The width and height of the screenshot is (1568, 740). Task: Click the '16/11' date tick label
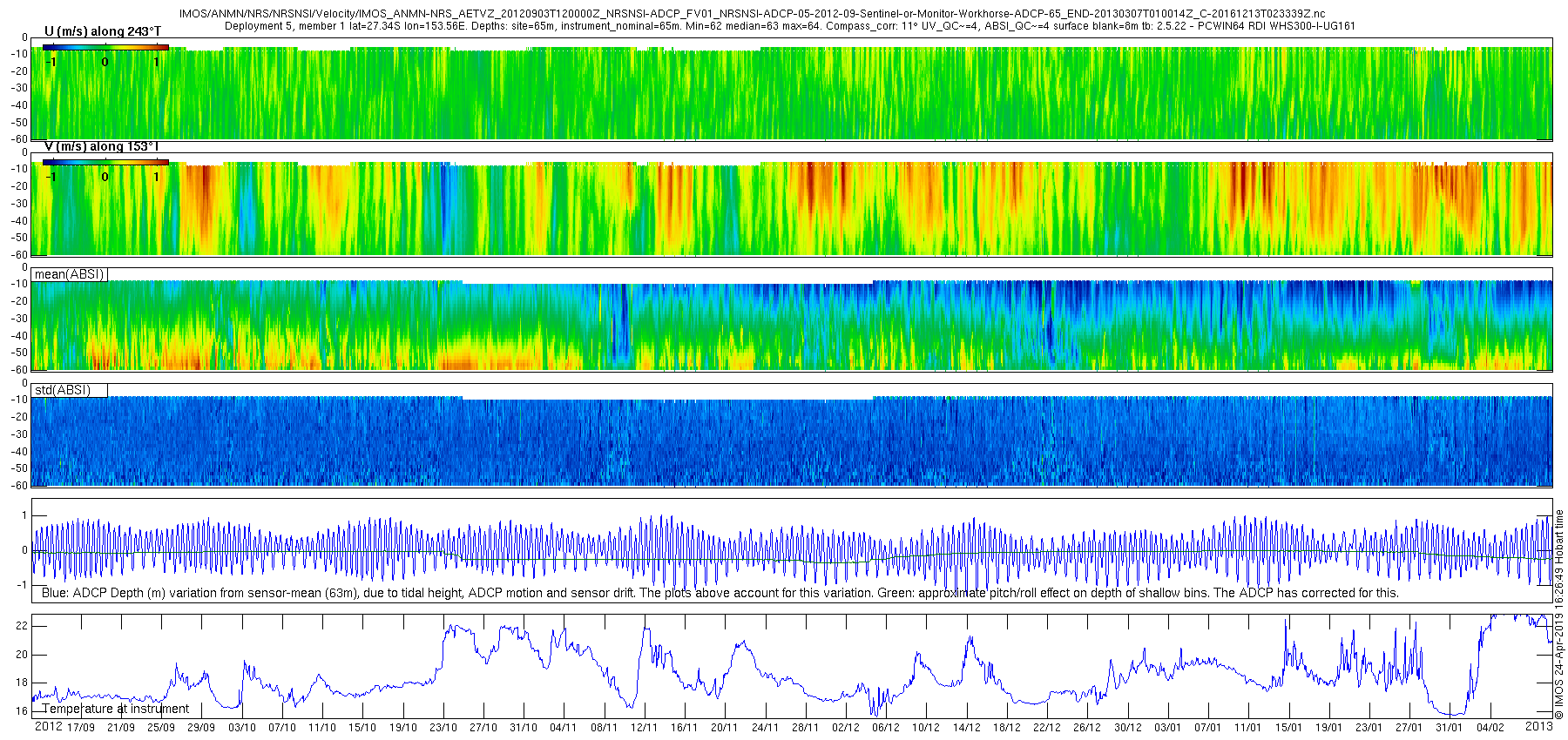click(x=685, y=728)
